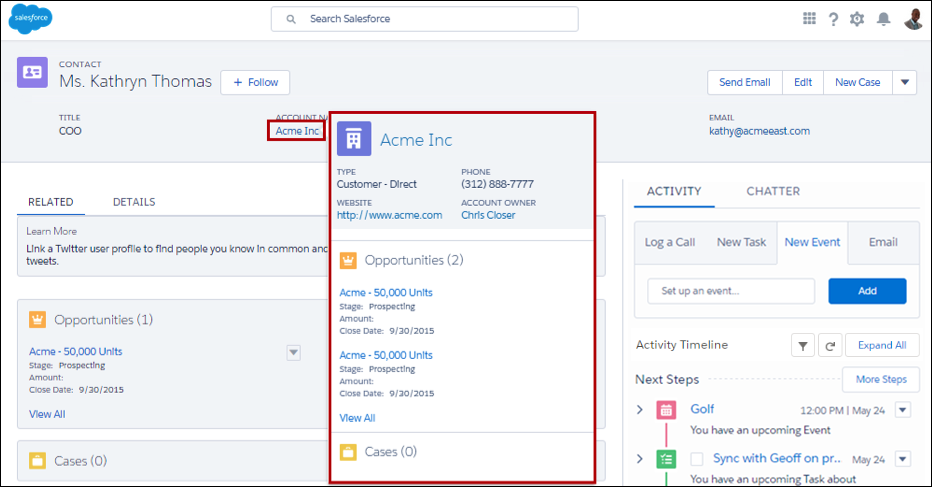Click the Golf event calendar icon

[666, 410]
